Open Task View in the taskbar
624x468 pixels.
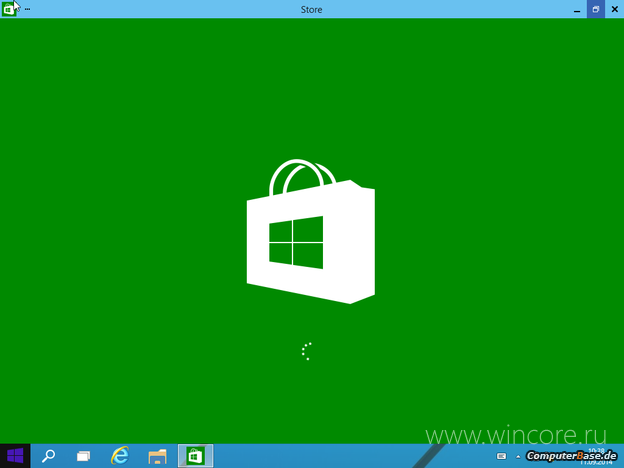[84, 456]
